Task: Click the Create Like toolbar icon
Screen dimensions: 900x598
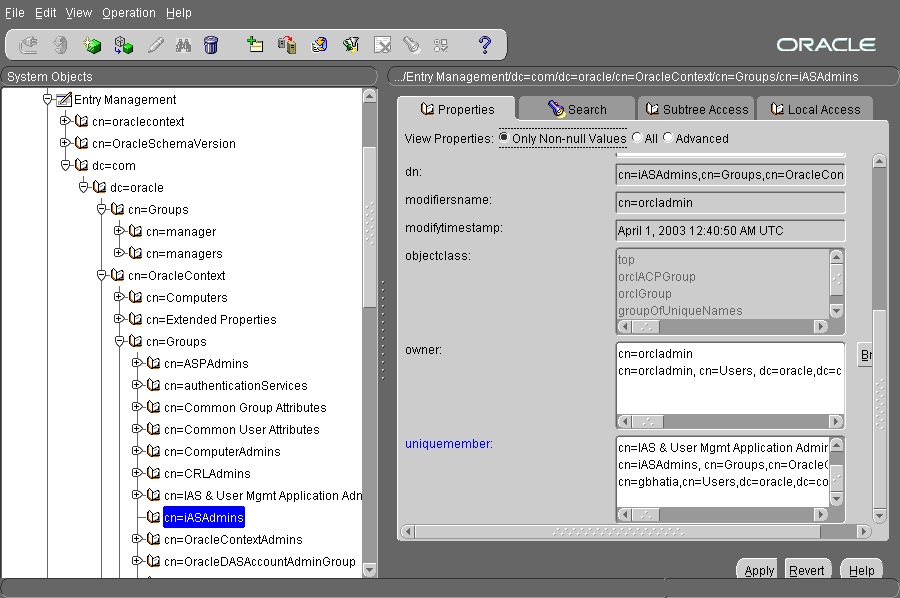Action: [x=123, y=45]
